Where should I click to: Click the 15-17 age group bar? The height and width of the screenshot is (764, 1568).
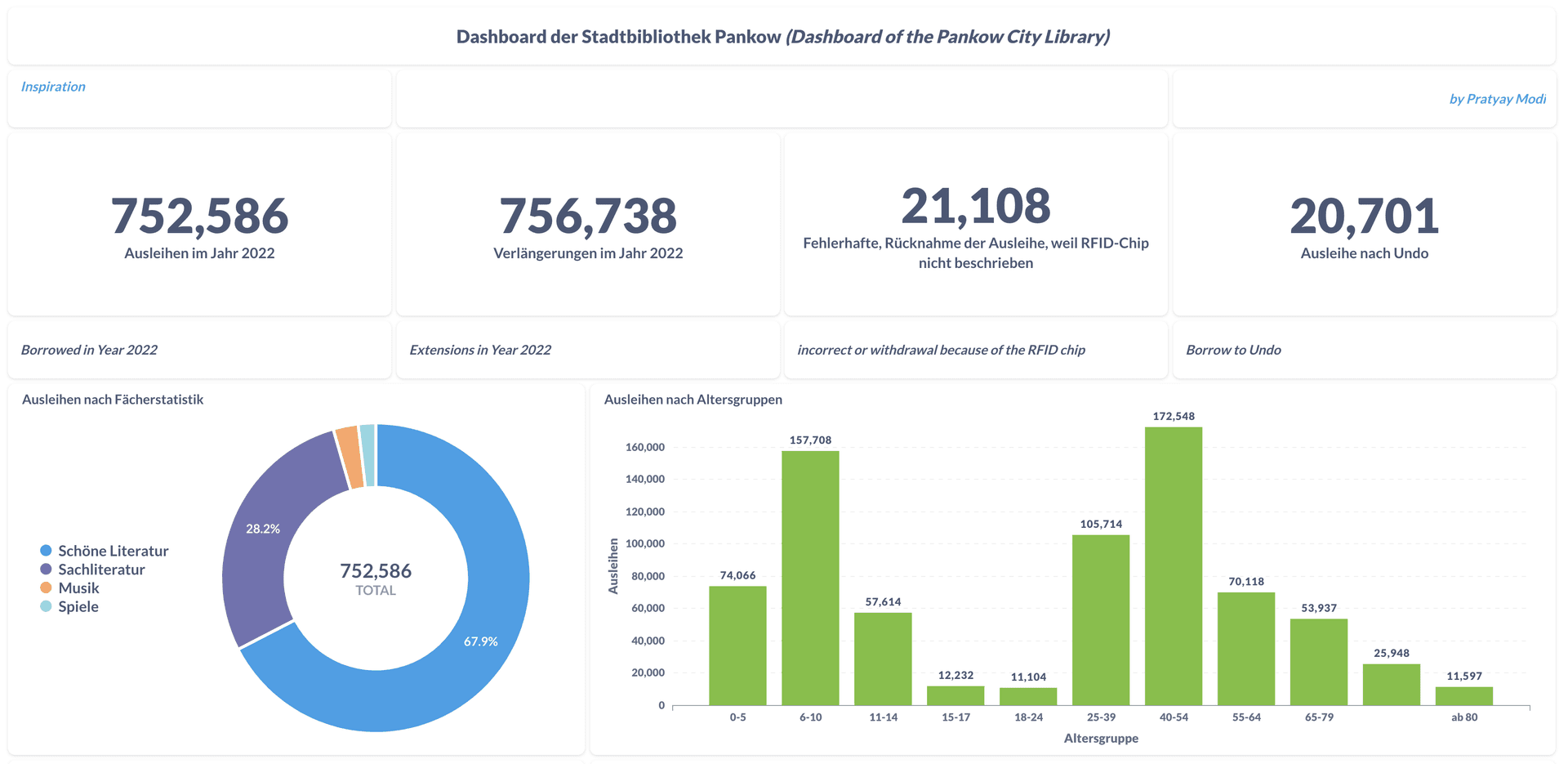pos(955,695)
